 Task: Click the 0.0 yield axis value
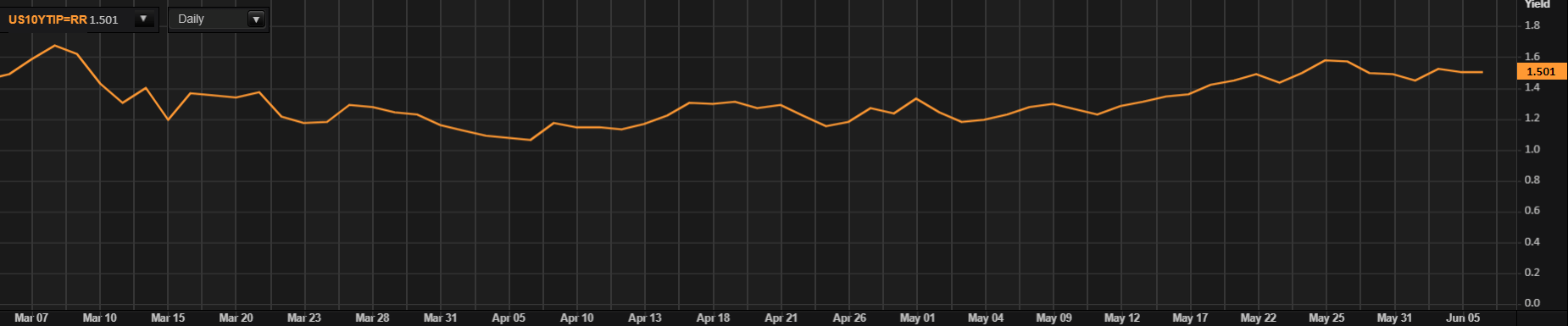[1532, 302]
